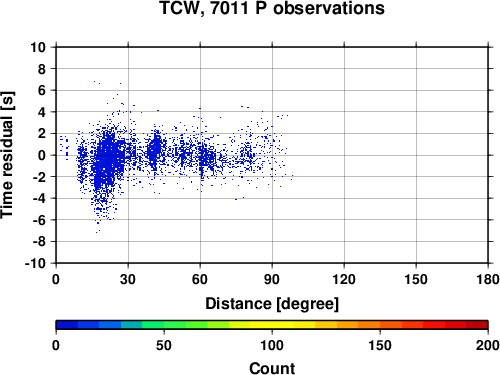Click the y-axis tick label '-10'

pyautogui.click(x=35, y=263)
